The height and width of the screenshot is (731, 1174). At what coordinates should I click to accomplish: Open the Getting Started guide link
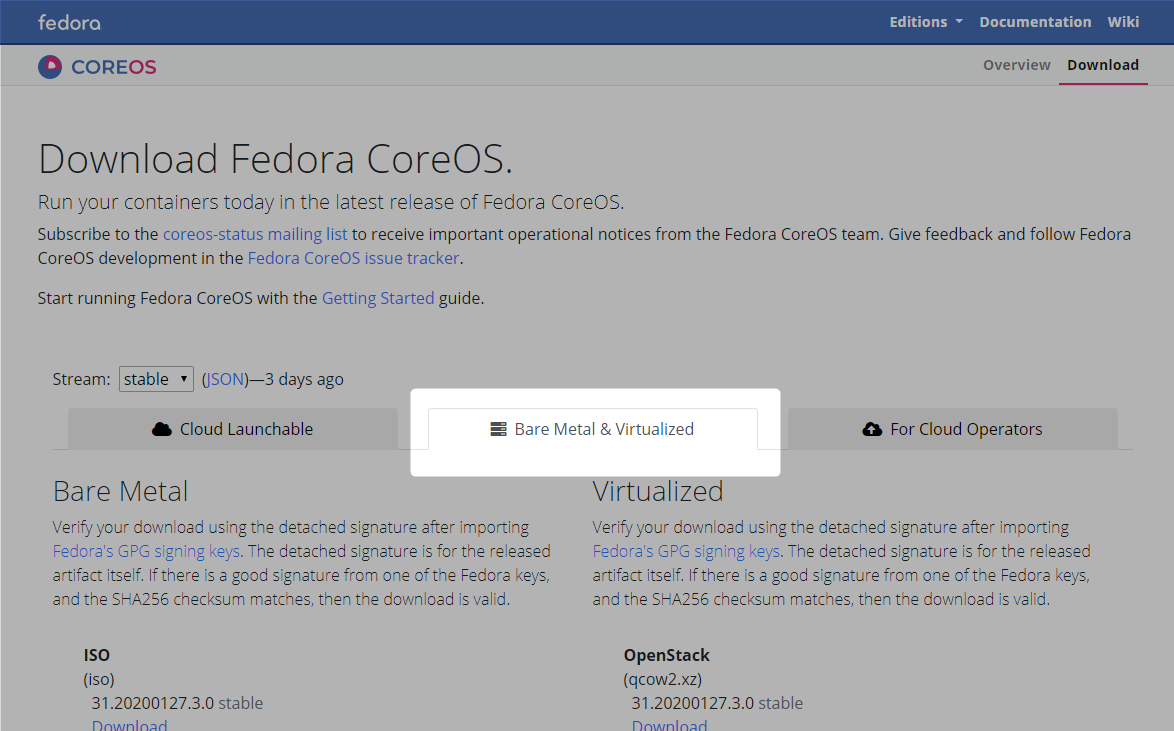click(378, 298)
